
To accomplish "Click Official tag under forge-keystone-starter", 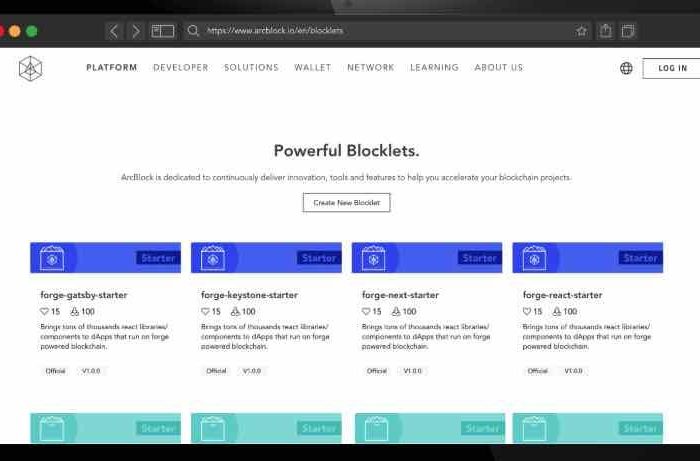I will pos(216,371).
